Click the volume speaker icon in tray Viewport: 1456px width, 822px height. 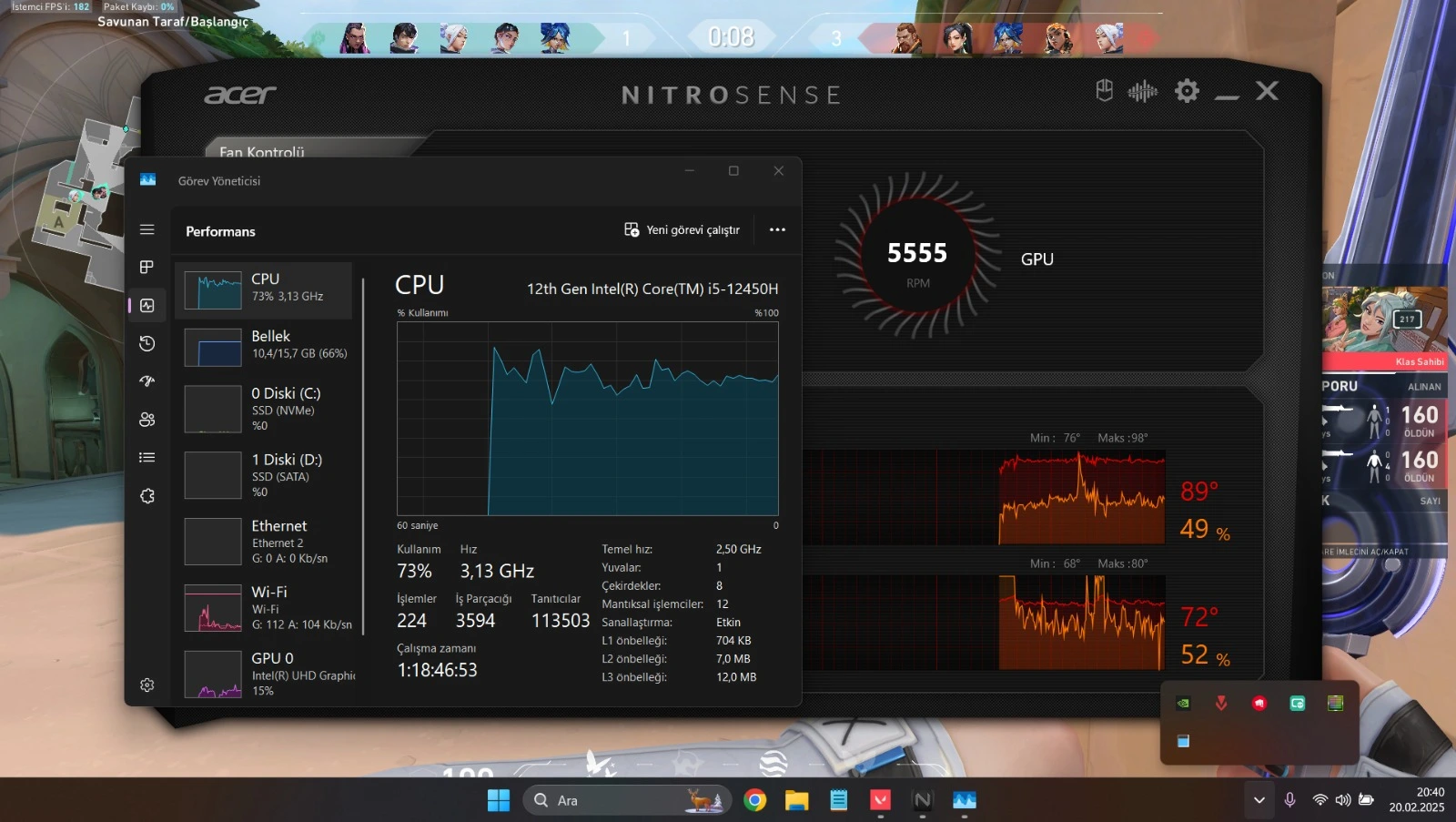[x=1343, y=800]
